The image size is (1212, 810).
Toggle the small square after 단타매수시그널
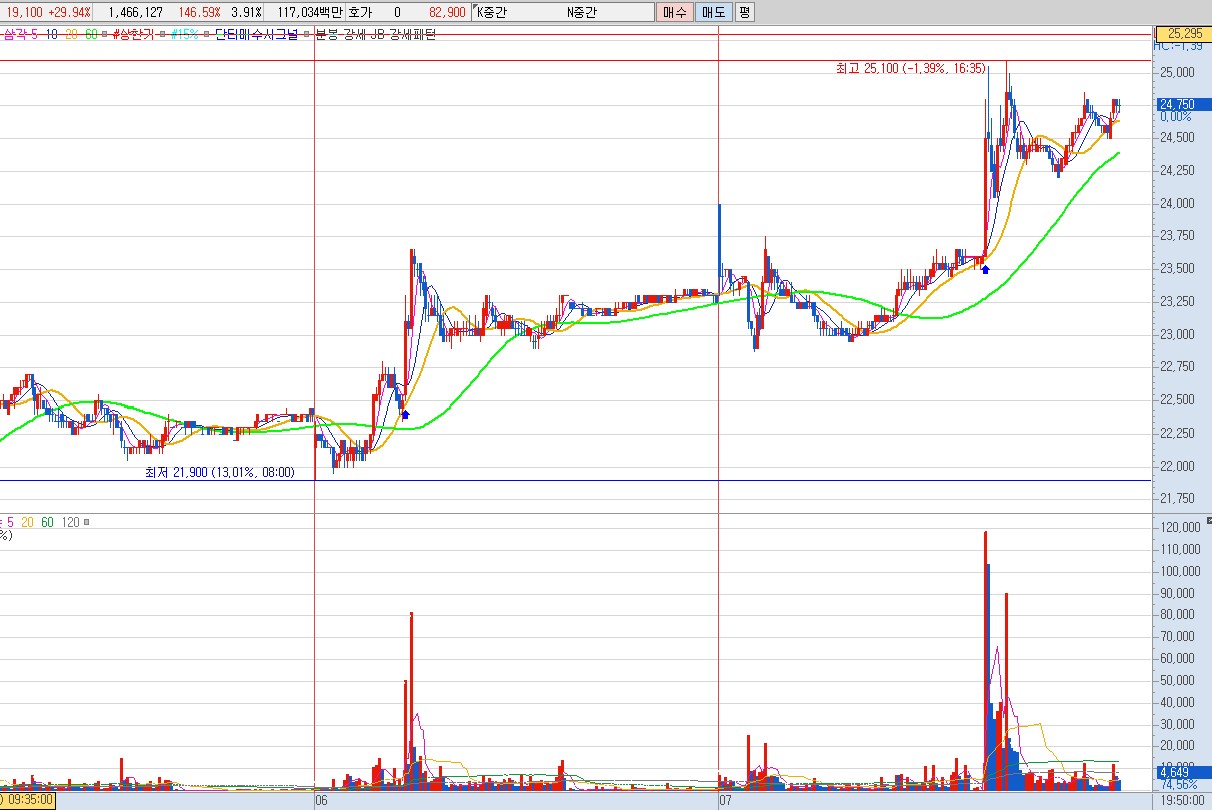click(305, 35)
